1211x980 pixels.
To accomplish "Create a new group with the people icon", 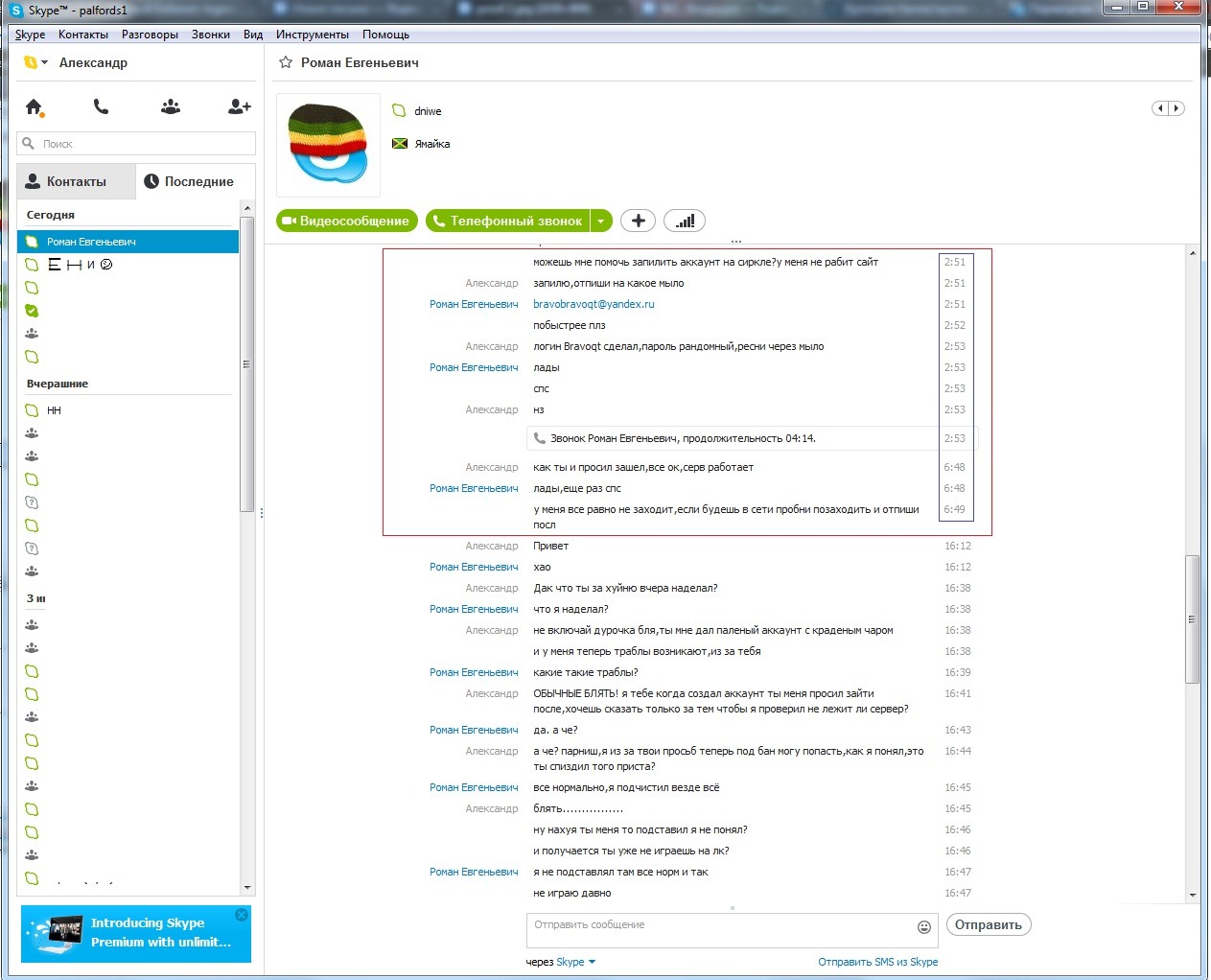I will coord(171,106).
